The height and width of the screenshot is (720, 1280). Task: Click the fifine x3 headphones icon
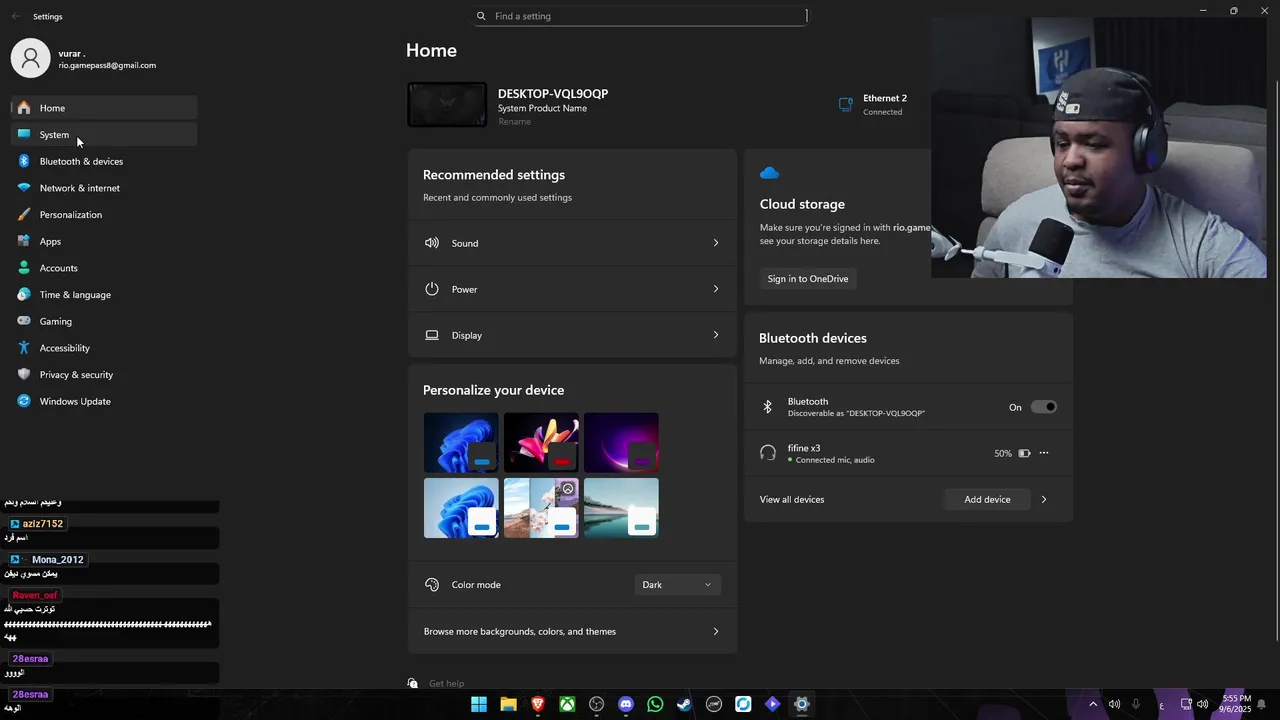coord(768,453)
